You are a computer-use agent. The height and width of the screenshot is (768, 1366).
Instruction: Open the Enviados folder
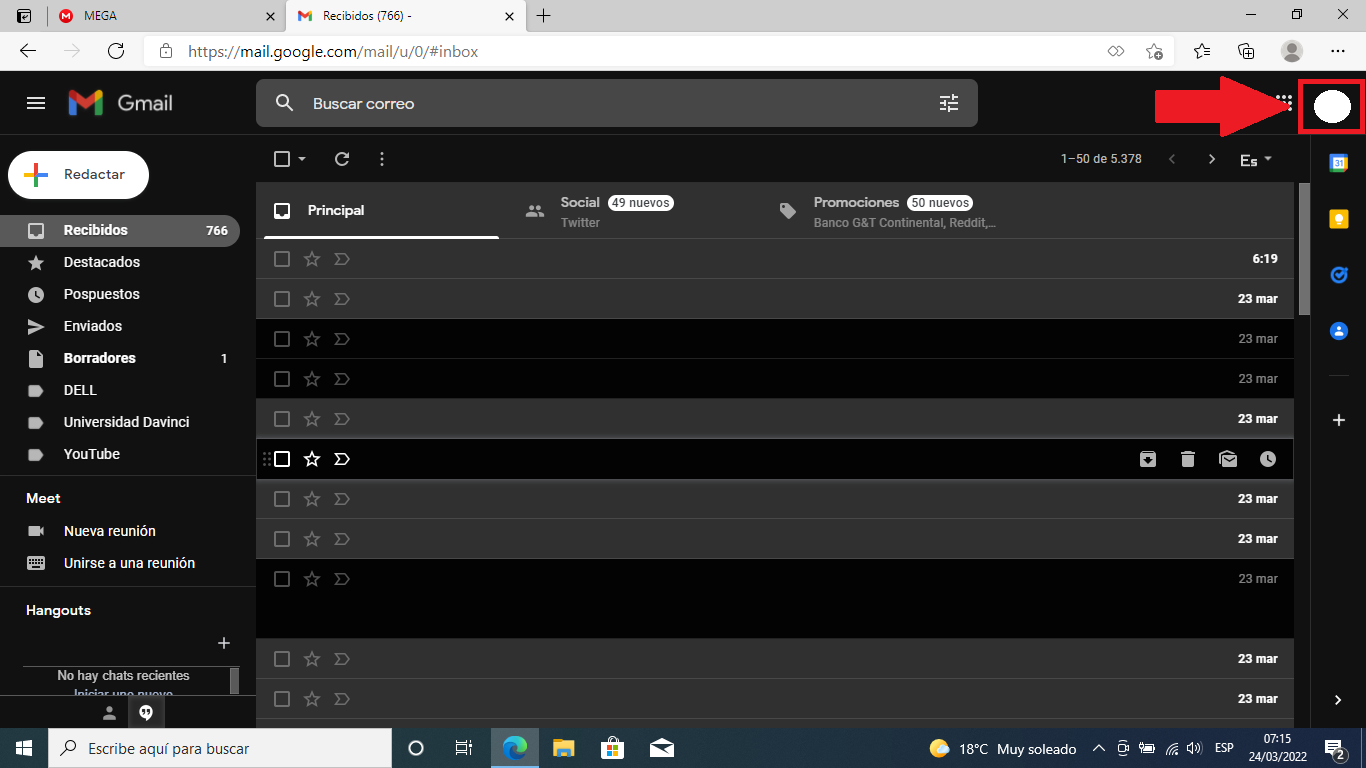pyautogui.click(x=93, y=326)
